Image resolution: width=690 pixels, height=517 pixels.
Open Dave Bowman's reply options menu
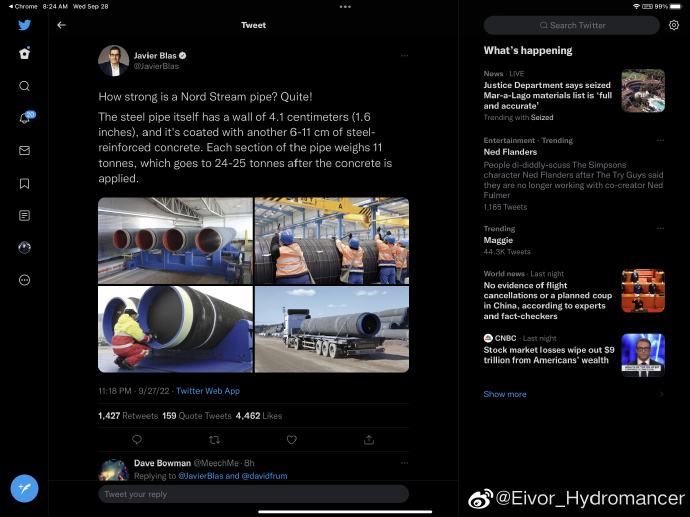404,463
